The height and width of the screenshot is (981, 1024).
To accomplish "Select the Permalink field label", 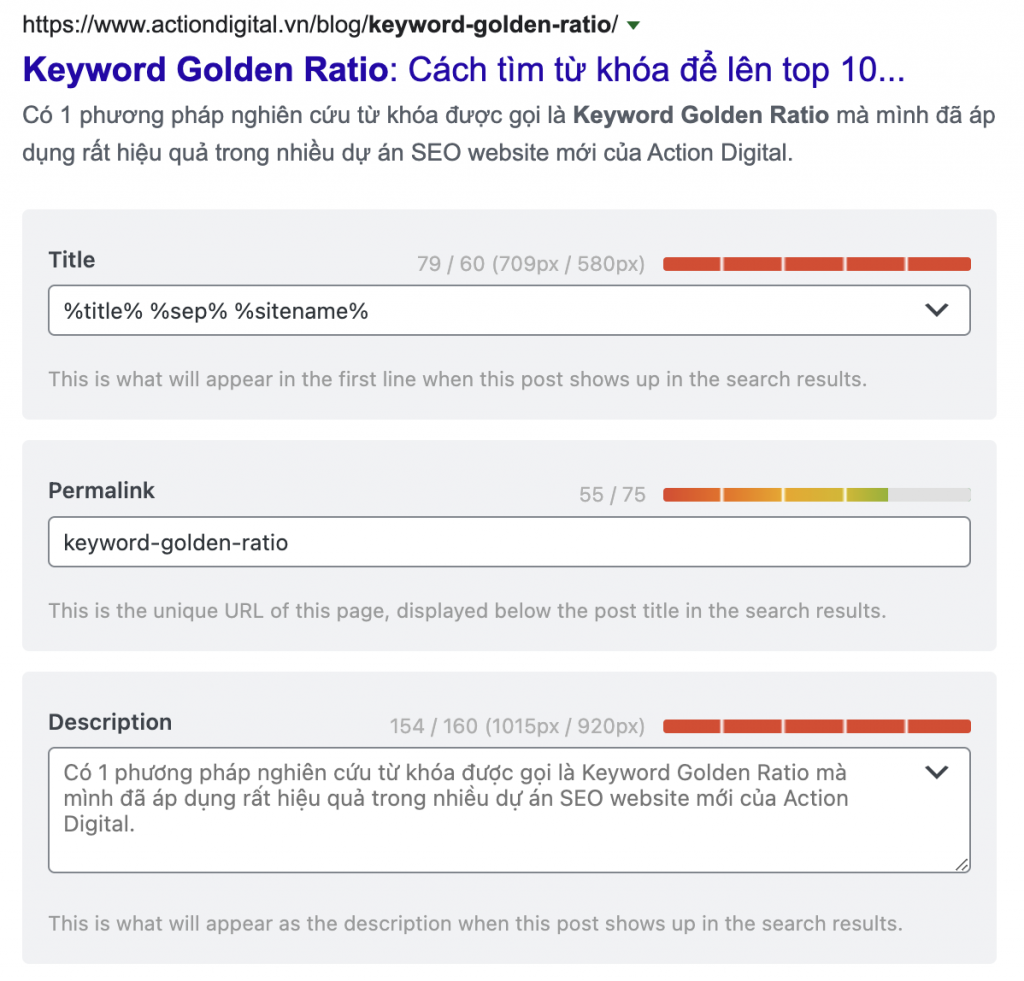I will (x=101, y=490).
